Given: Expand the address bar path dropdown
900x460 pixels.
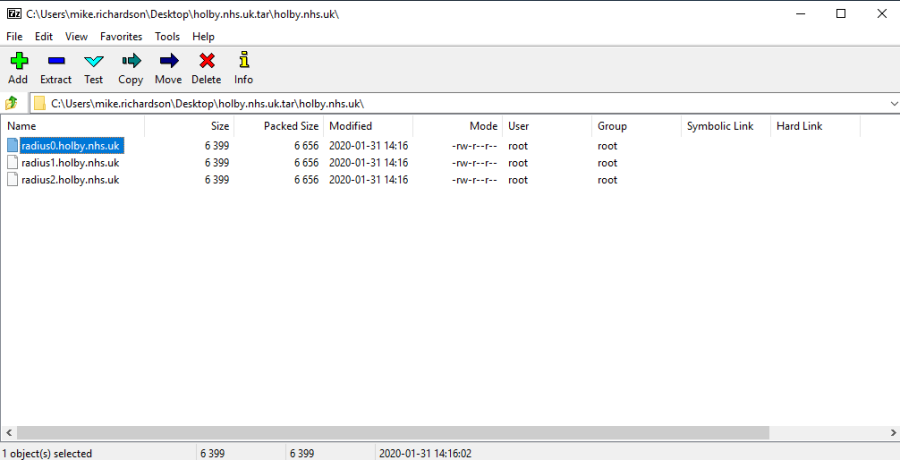Looking at the screenshot, I should click(x=892, y=103).
